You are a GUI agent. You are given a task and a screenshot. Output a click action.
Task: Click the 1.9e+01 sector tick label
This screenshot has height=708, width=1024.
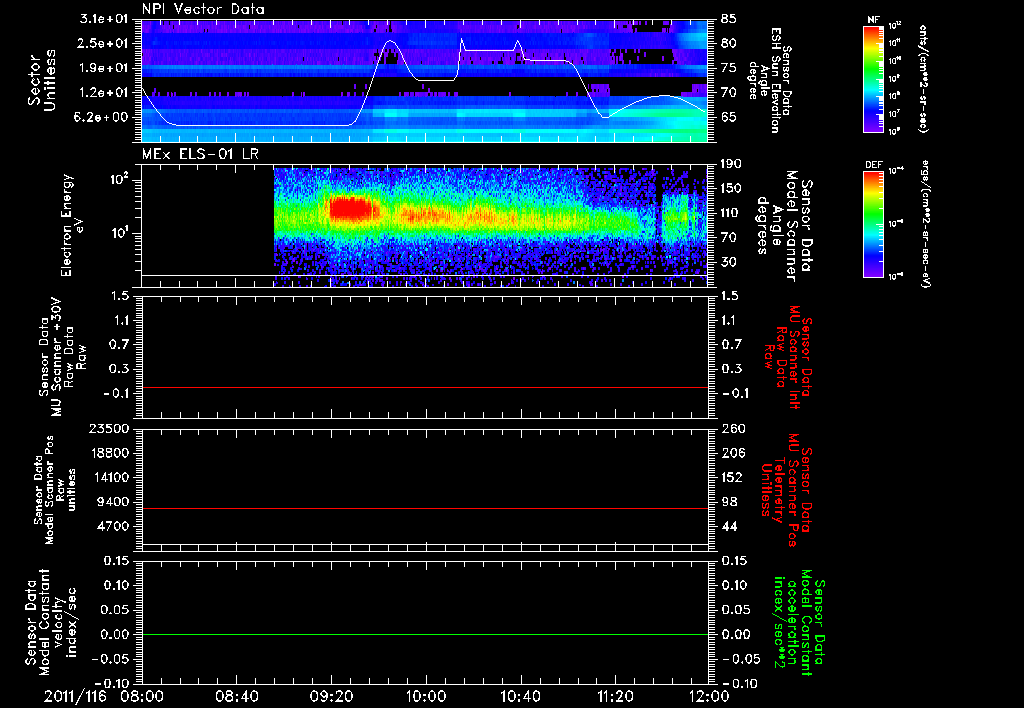coord(104,68)
